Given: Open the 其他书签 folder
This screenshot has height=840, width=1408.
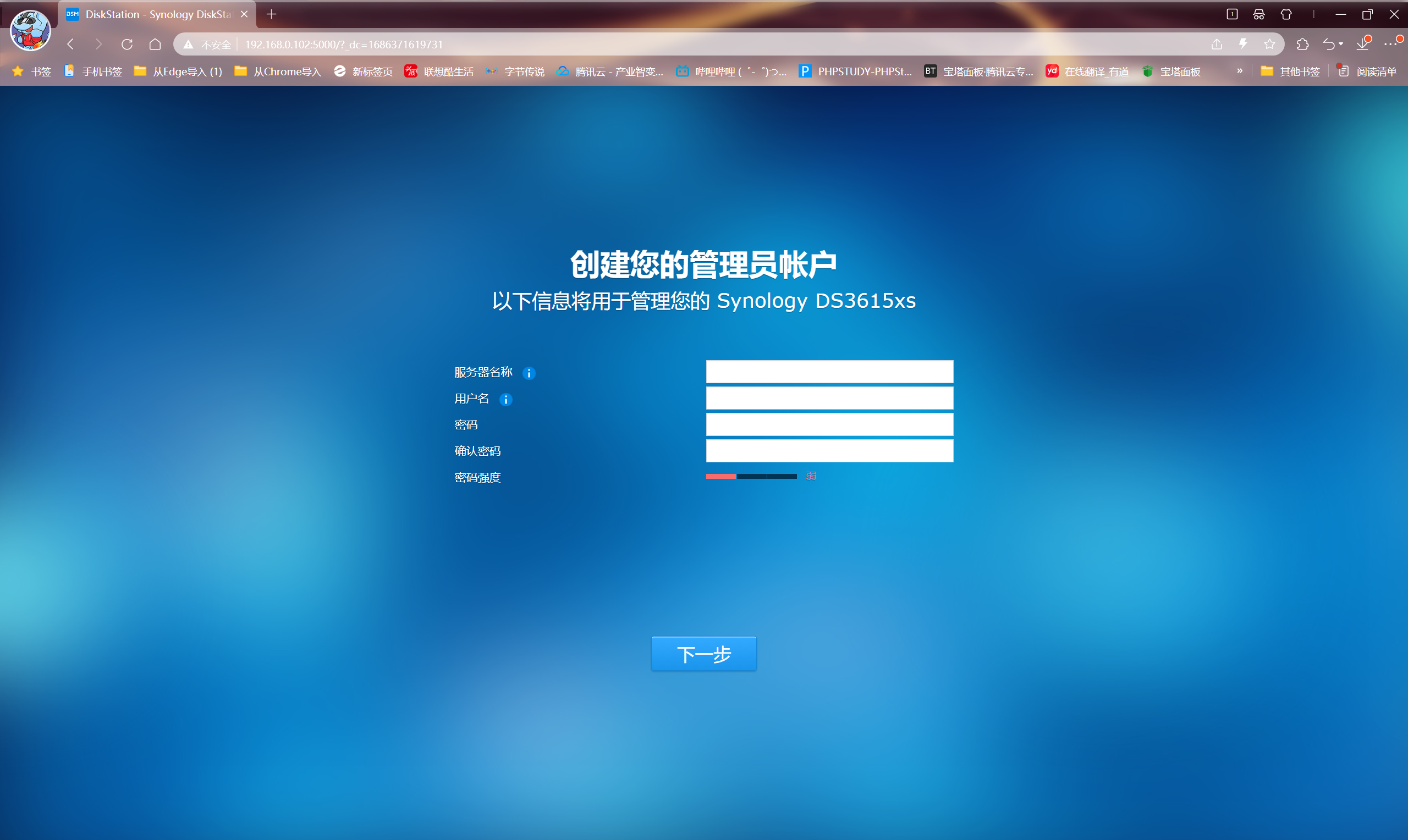Looking at the screenshot, I should click(1290, 71).
